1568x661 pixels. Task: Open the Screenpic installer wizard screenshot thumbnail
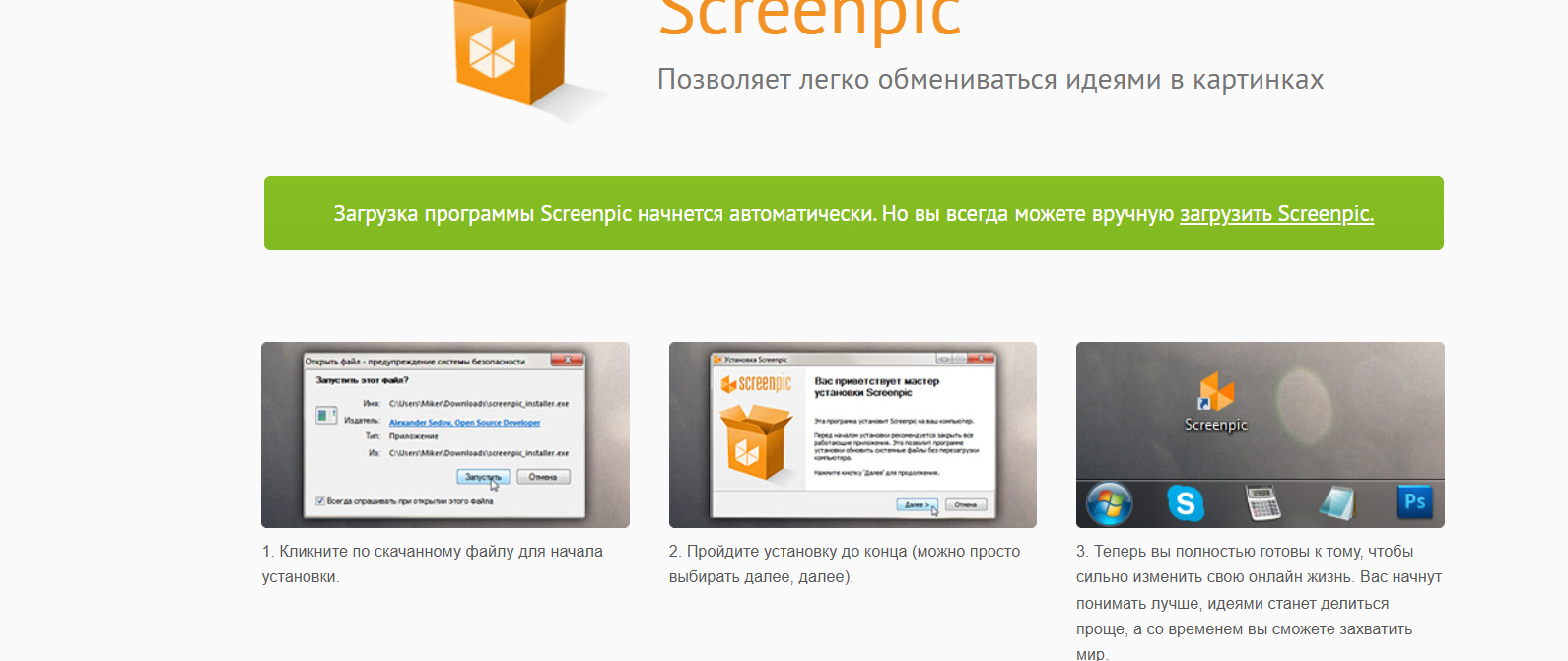click(852, 434)
